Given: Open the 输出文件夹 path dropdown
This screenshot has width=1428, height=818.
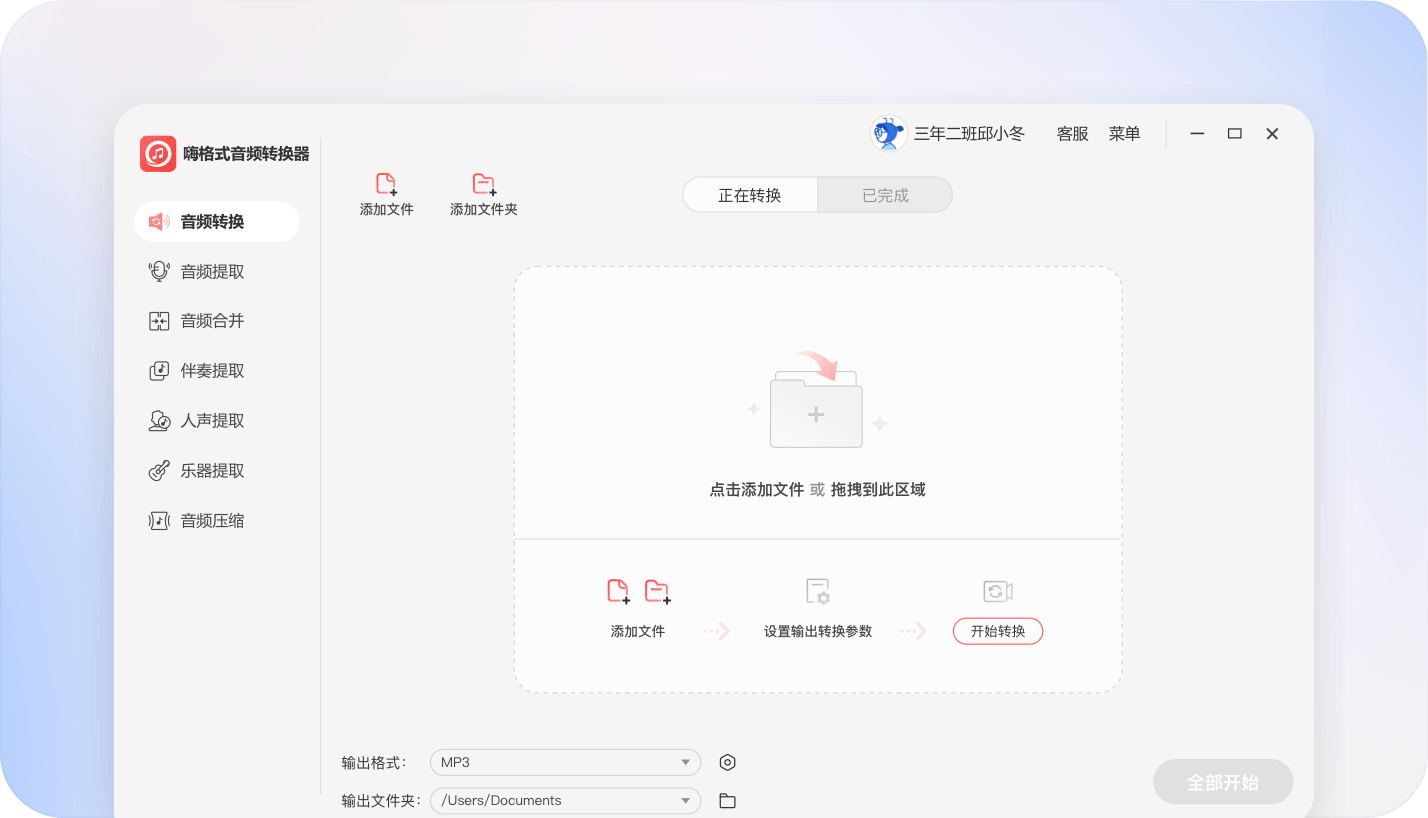Looking at the screenshot, I should tap(566, 800).
